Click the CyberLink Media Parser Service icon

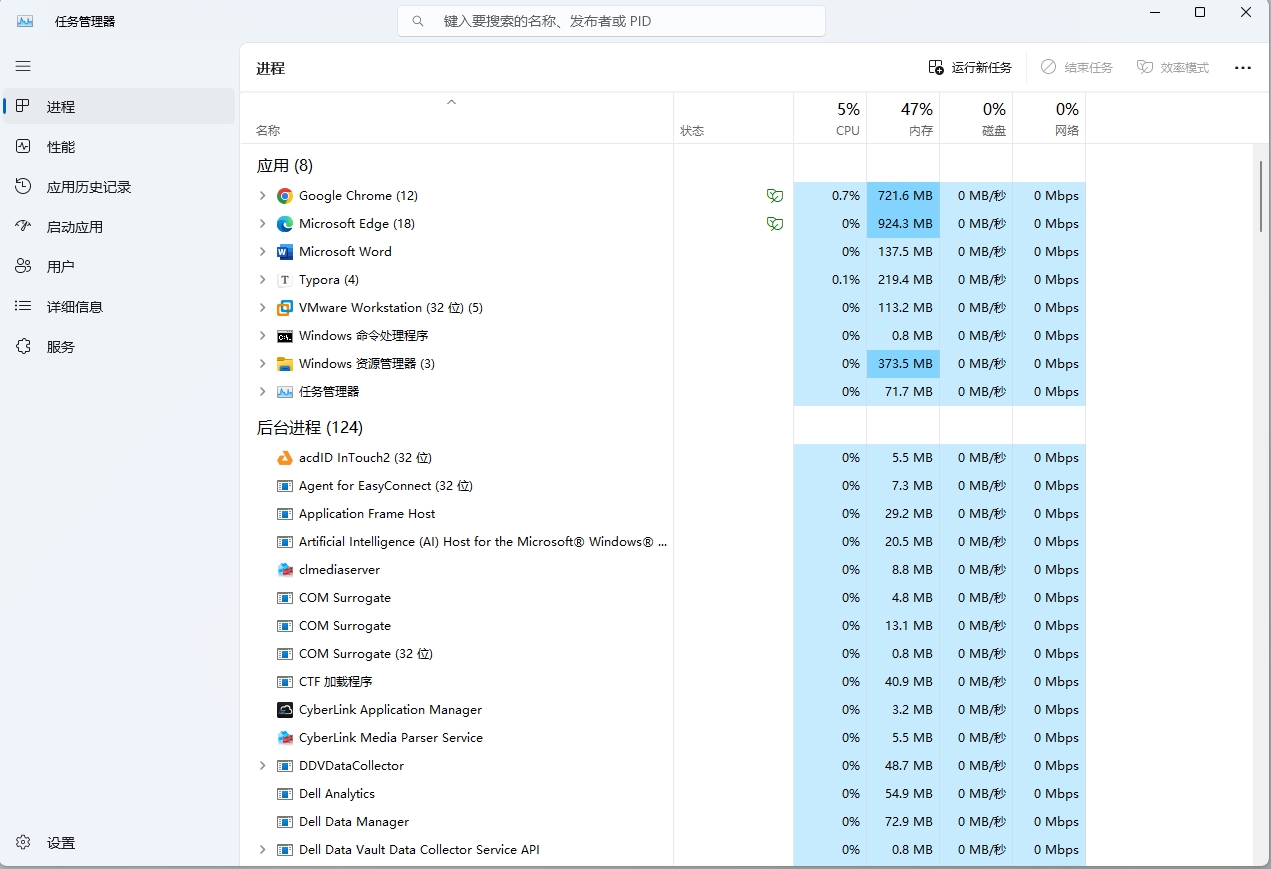(285, 738)
